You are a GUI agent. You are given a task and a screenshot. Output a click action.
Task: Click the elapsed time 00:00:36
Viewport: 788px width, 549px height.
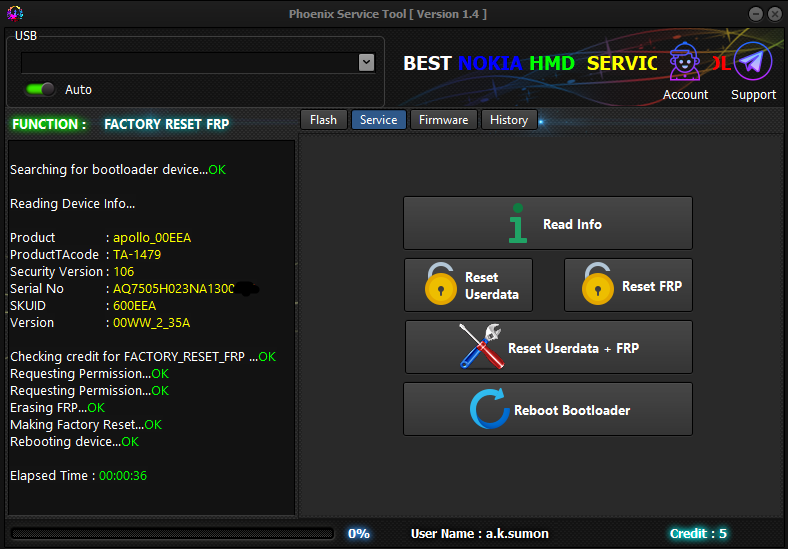[123, 476]
